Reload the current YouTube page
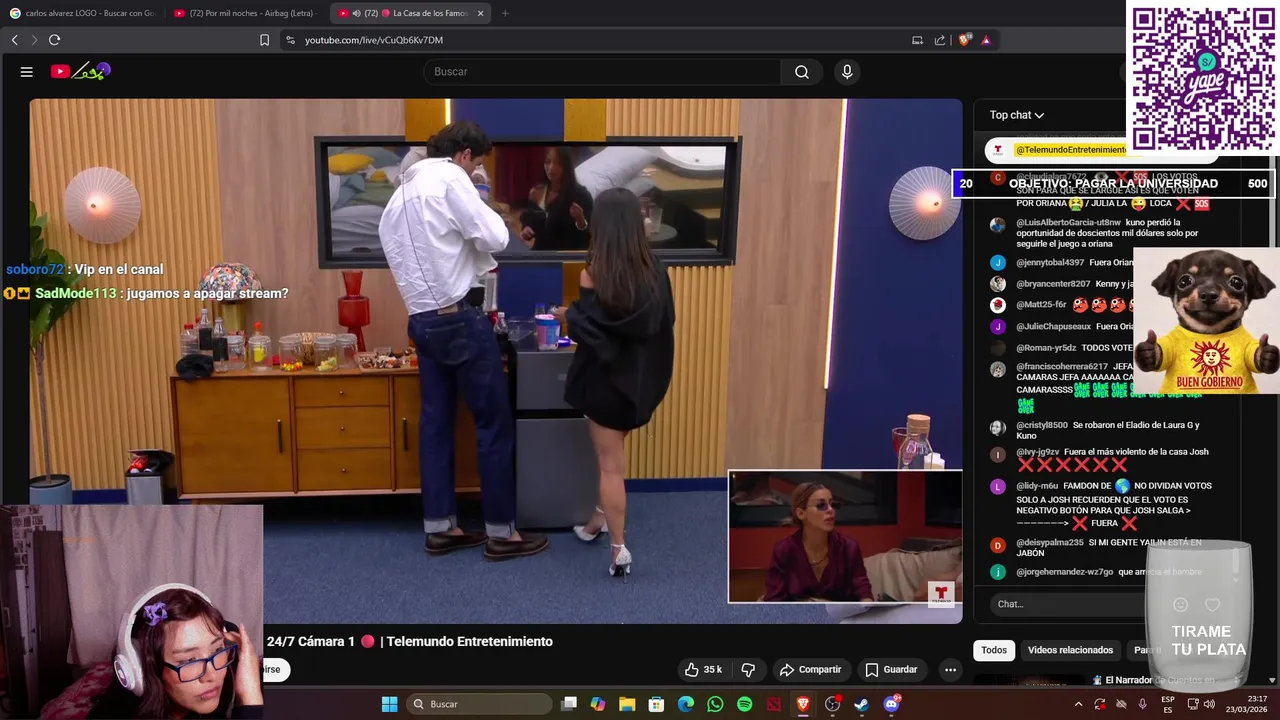The image size is (1280, 720). [54, 40]
